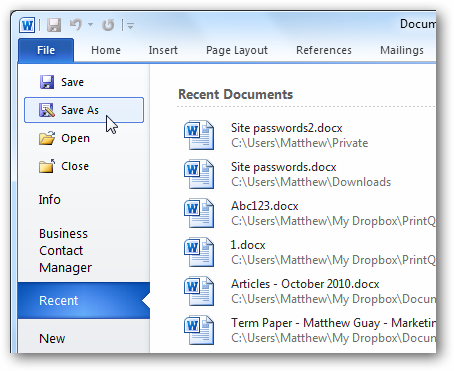Click the C:\Users\Matthew\Downloads path text

pyautogui.click(x=311, y=182)
